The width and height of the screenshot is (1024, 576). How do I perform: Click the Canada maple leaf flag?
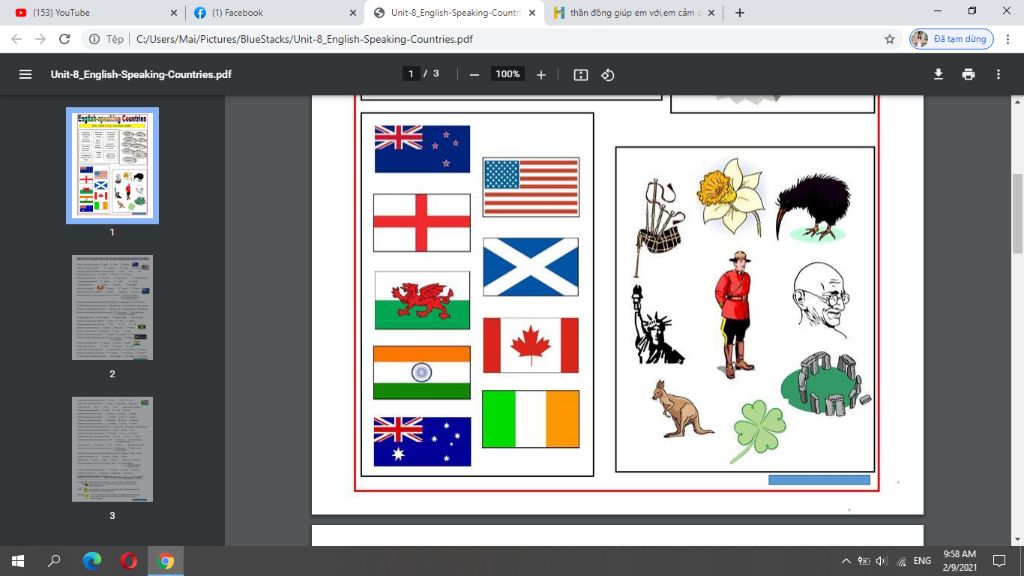[x=531, y=345]
